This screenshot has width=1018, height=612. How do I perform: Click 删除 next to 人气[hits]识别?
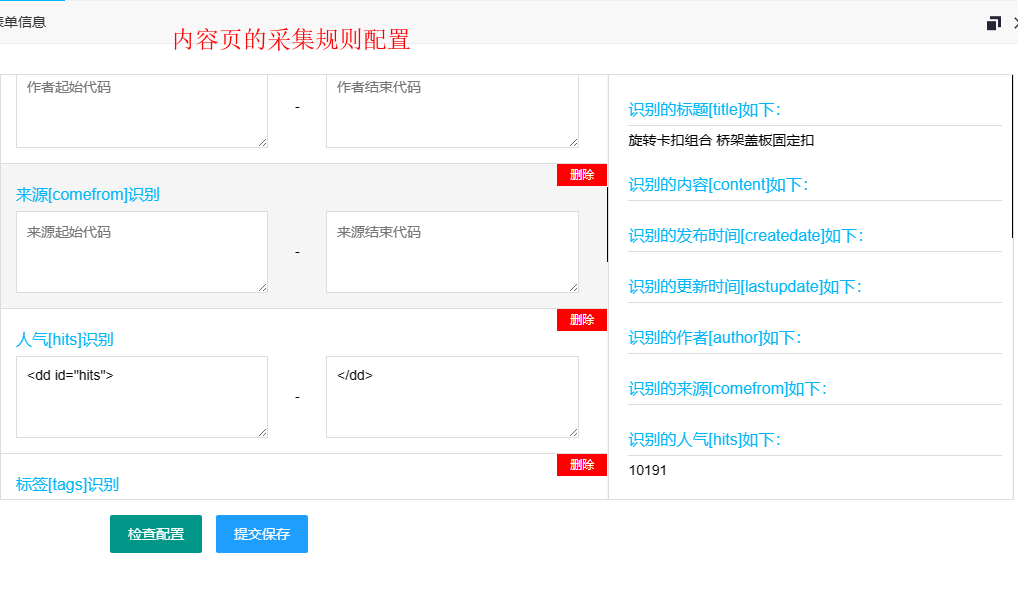[581, 320]
